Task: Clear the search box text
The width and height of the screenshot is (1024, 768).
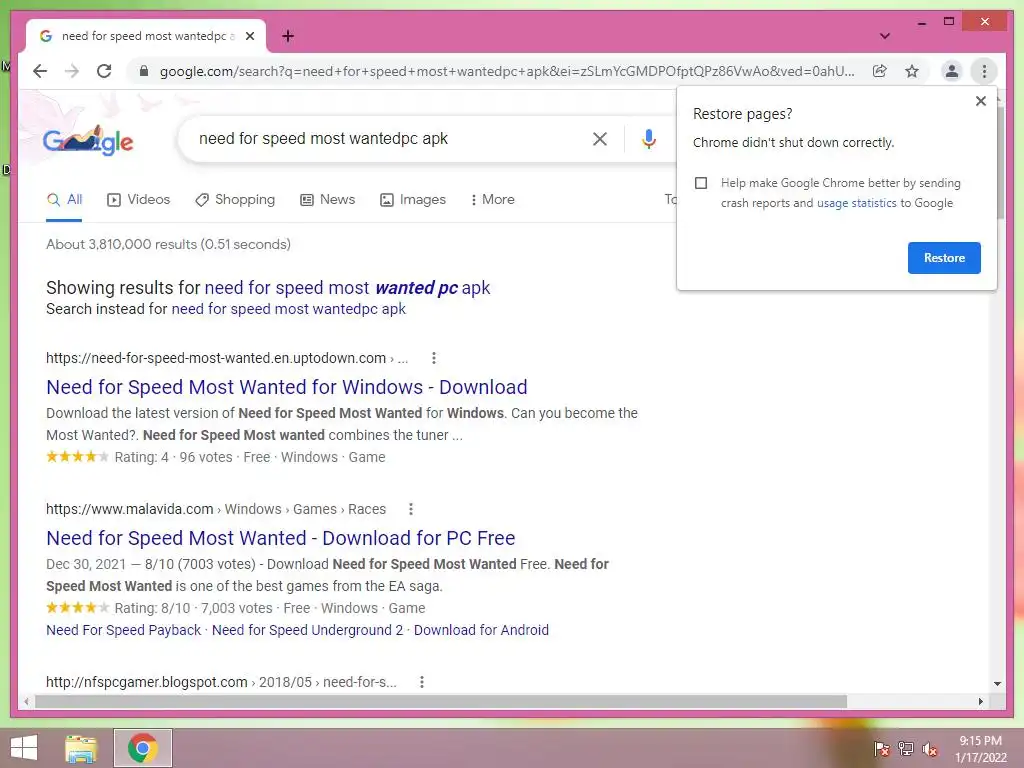Action: point(600,138)
